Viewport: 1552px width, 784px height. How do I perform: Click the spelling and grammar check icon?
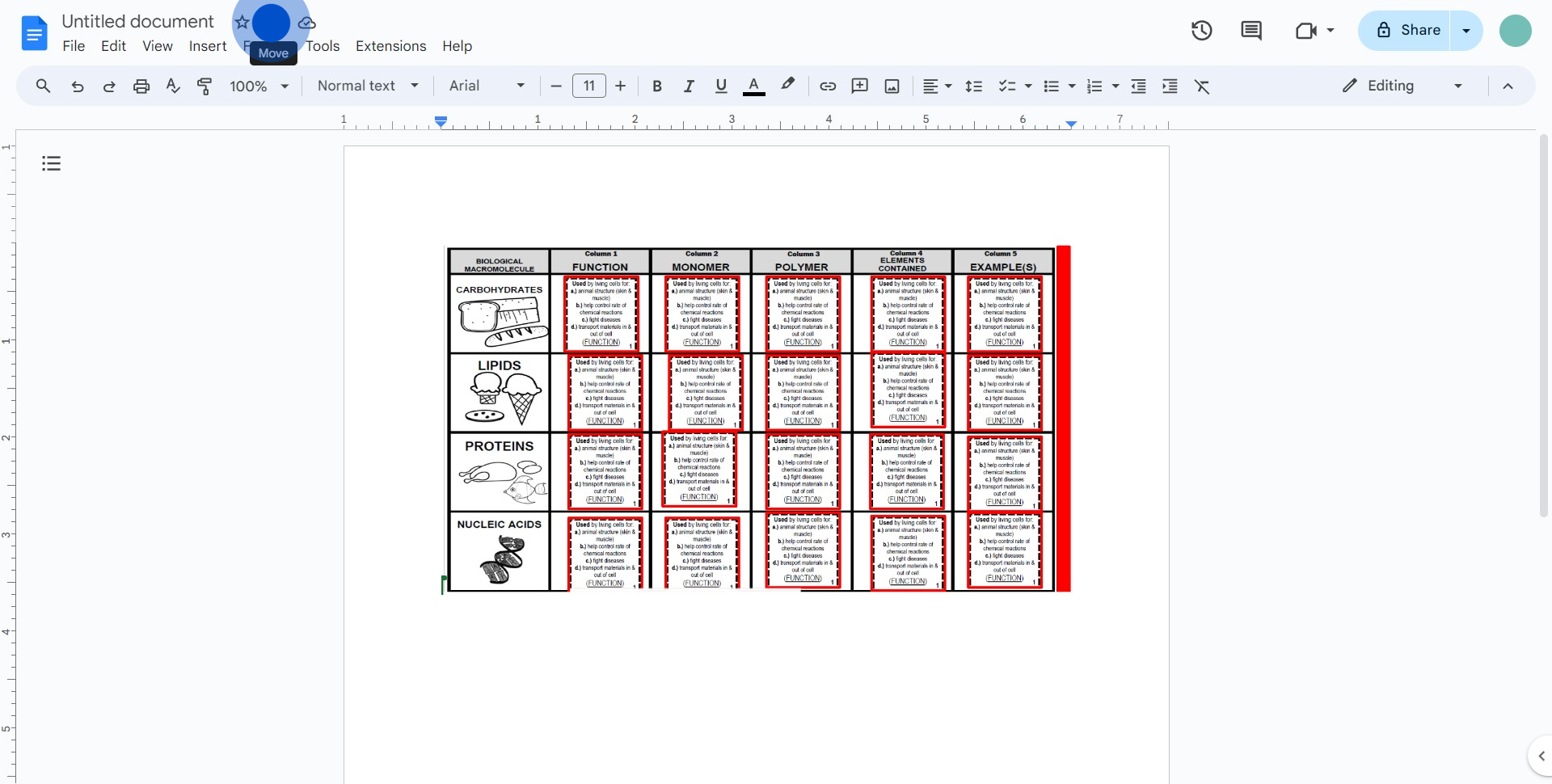[x=173, y=86]
